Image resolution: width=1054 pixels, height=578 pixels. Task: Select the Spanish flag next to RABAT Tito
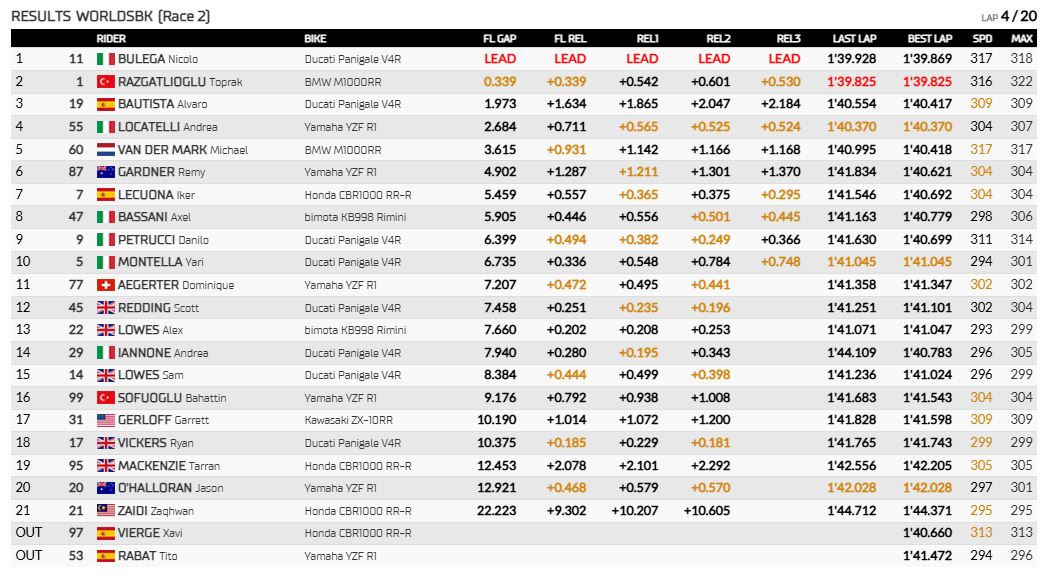click(106, 556)
